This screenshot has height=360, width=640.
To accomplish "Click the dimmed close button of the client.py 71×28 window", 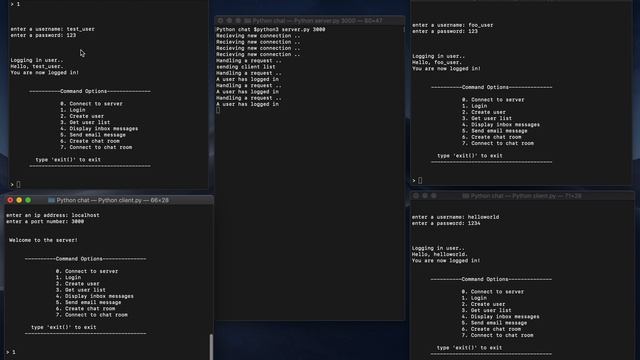I will (x=416, y=196).
